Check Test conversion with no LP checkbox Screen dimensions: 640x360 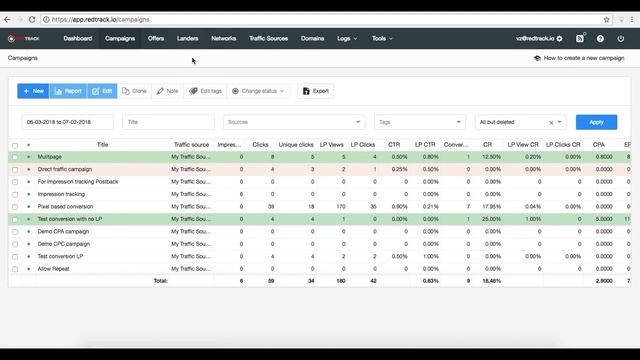[15, 219]
